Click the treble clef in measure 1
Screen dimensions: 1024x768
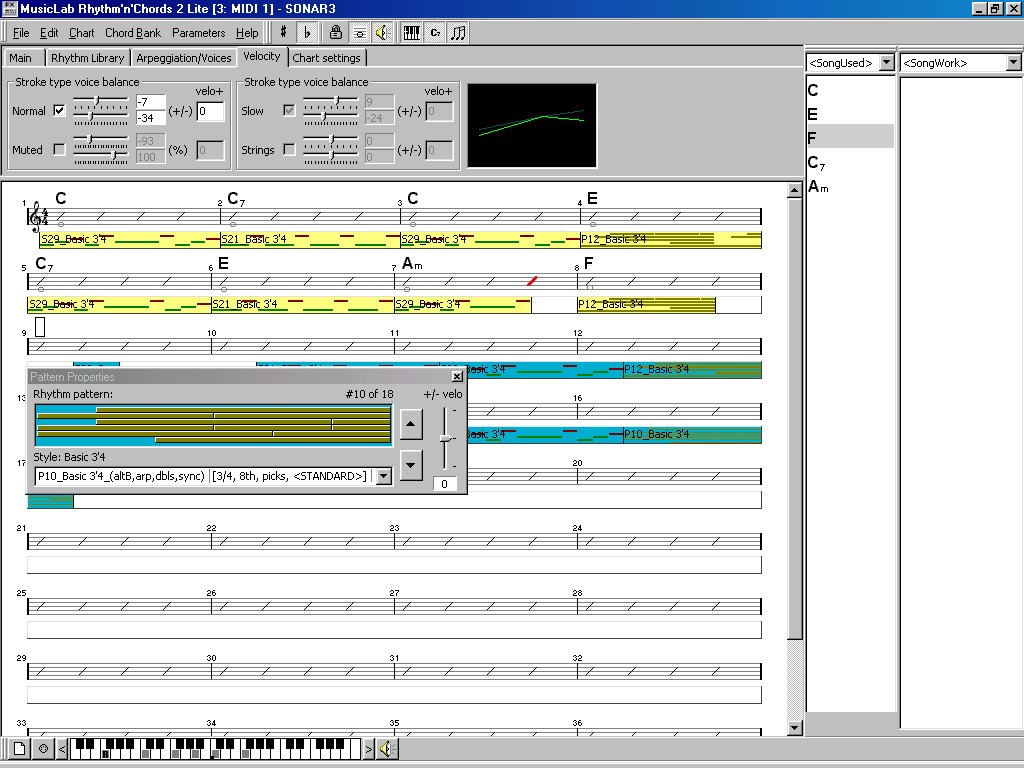tap(37, 216)
